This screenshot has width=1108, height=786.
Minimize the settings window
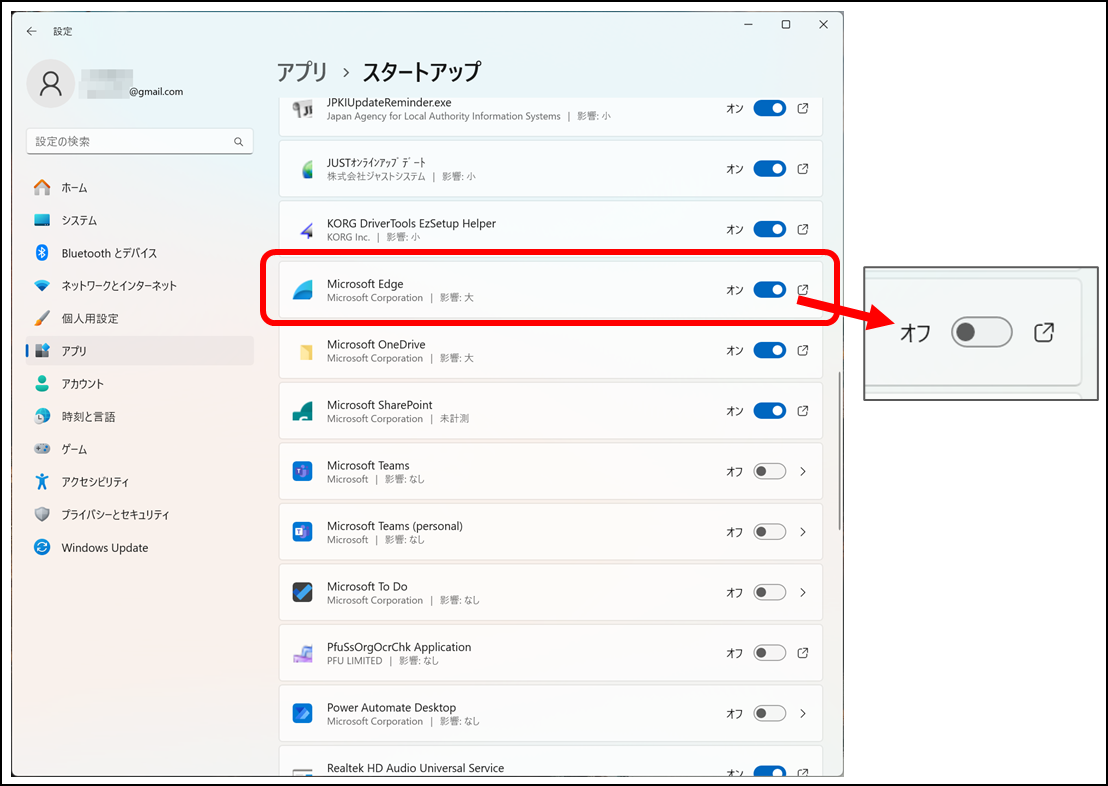(748, 25)
